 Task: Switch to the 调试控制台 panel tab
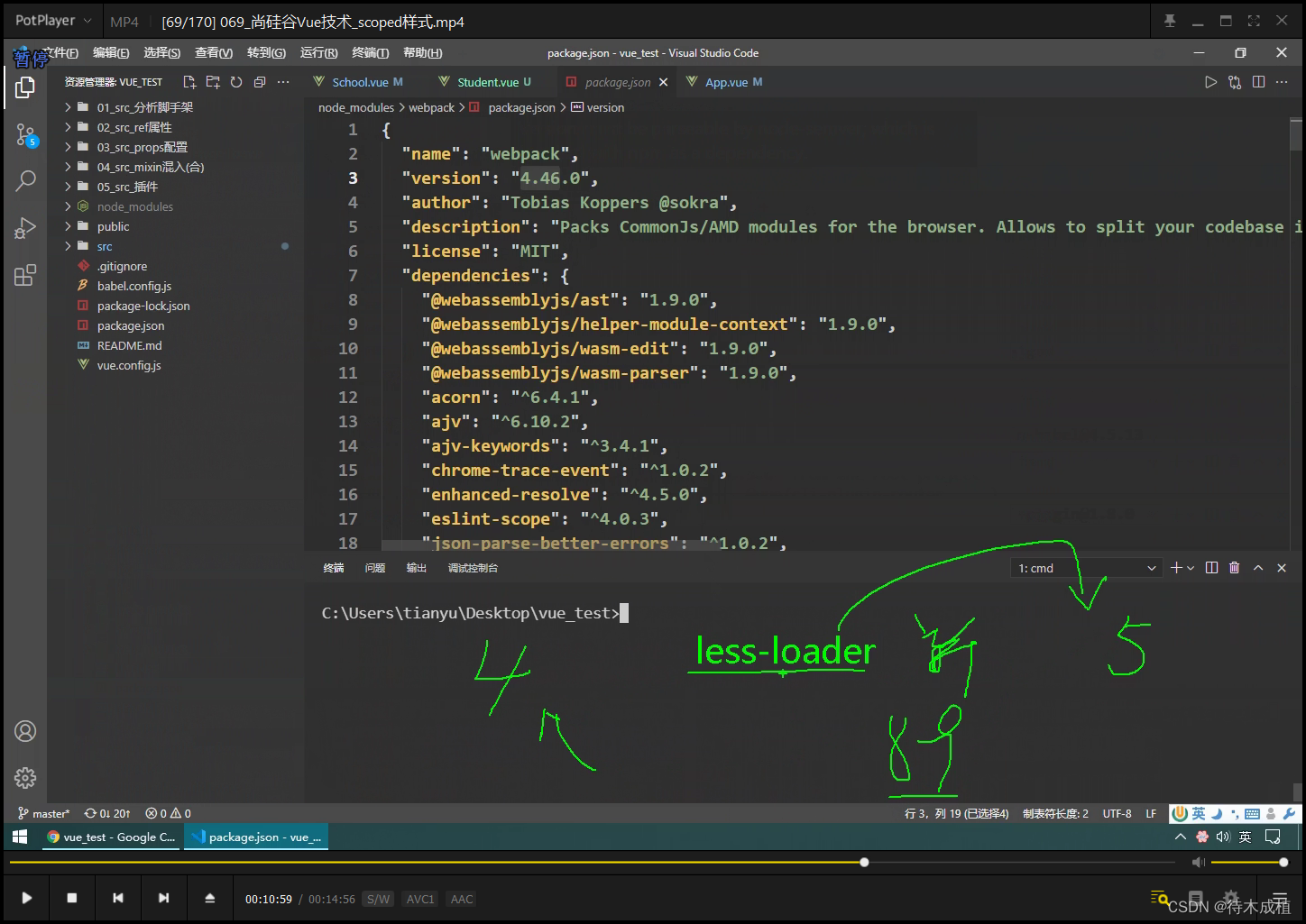pos(473,568)
